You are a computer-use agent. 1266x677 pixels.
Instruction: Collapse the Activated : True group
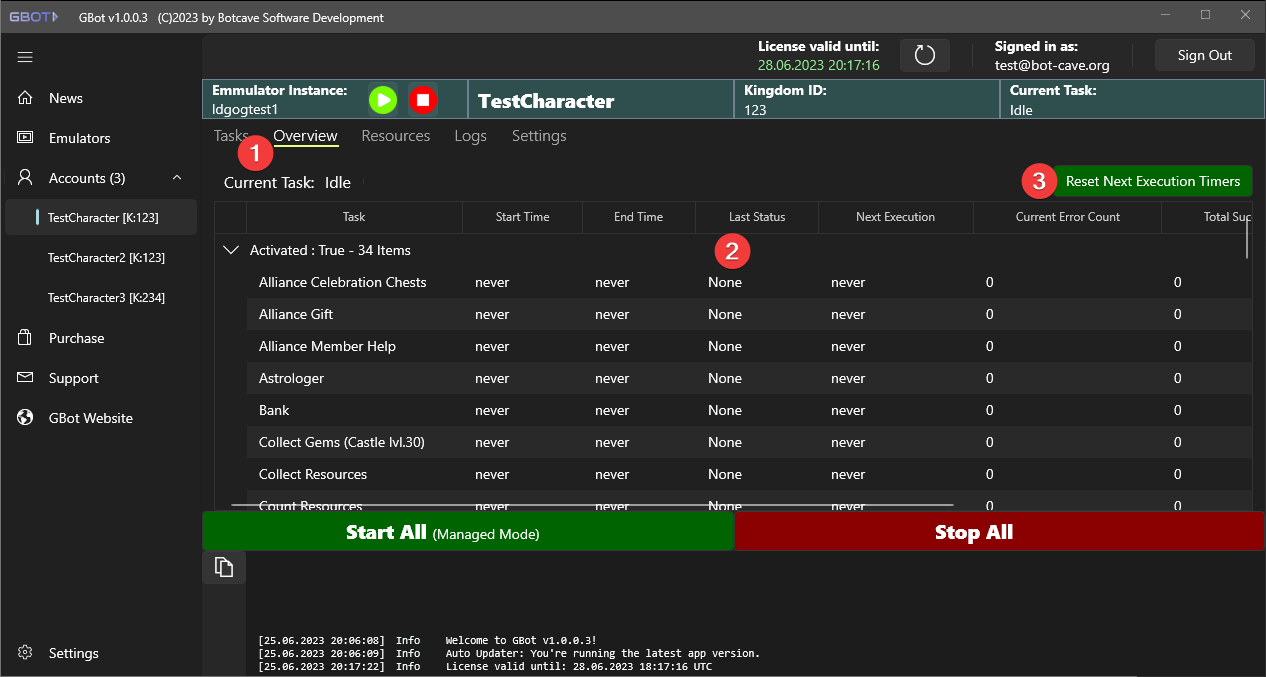pos(232,250)
